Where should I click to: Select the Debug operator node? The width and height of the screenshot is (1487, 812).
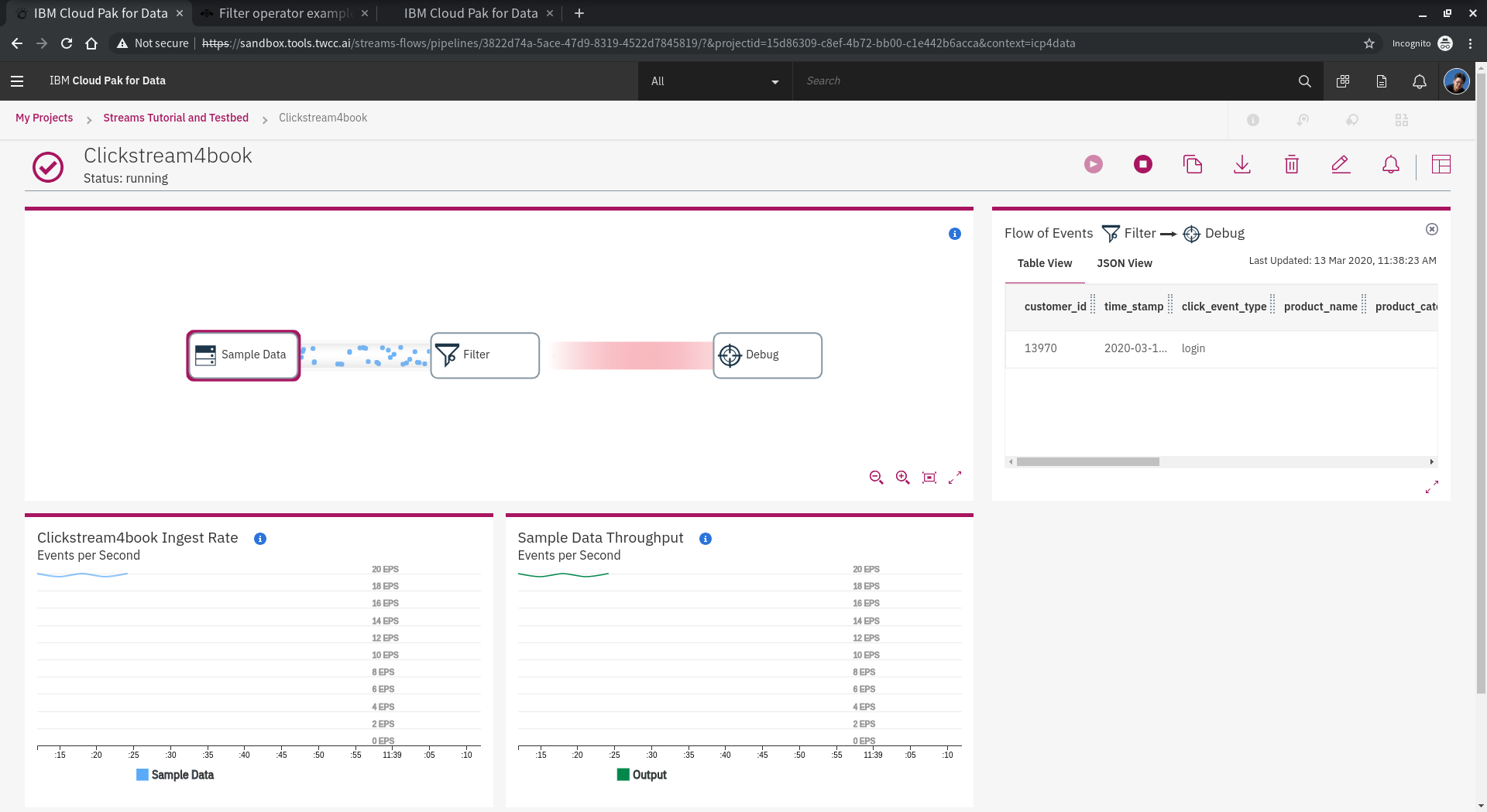click(x=768, y=355)
